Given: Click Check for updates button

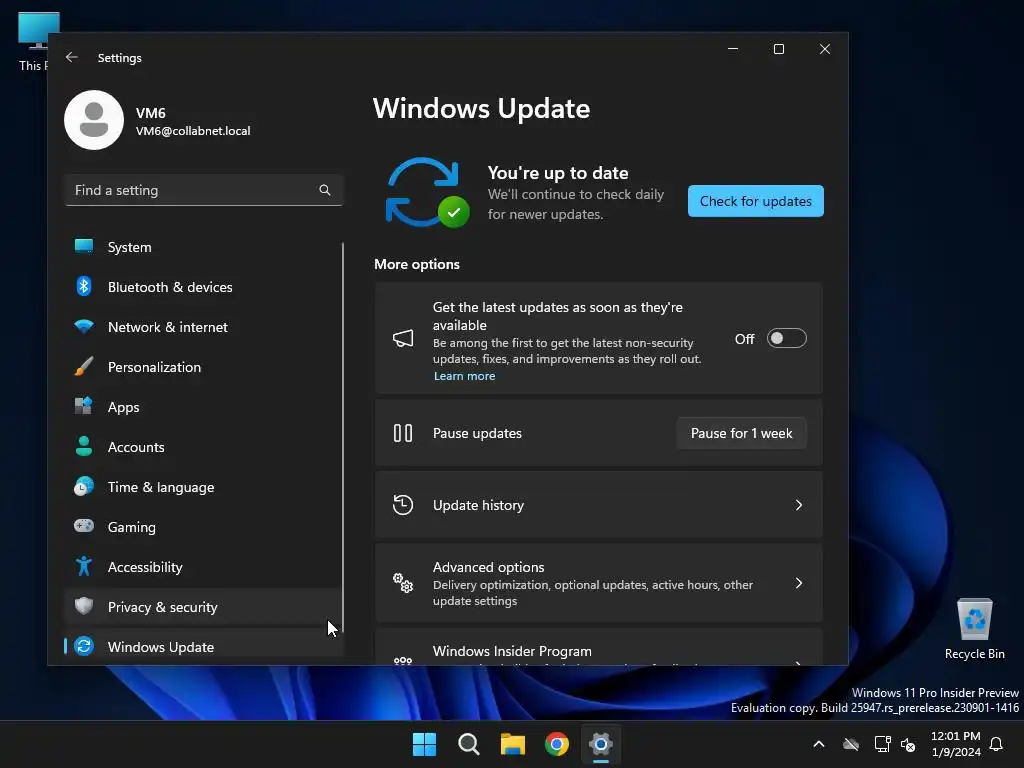Looking at the screenshot, I should pos(756,201).
